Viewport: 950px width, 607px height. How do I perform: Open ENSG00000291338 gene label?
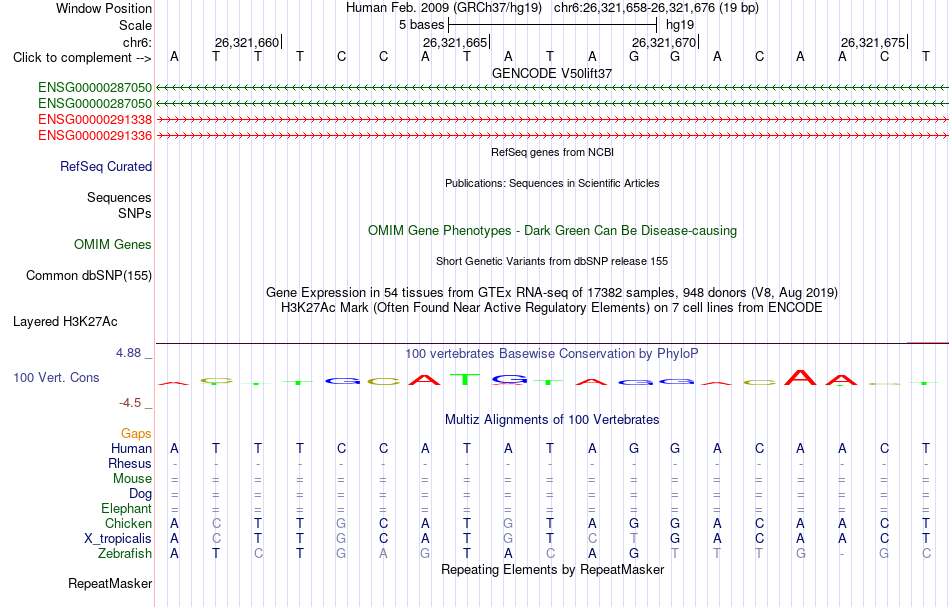pyautogui.click(x=95, y=119)
